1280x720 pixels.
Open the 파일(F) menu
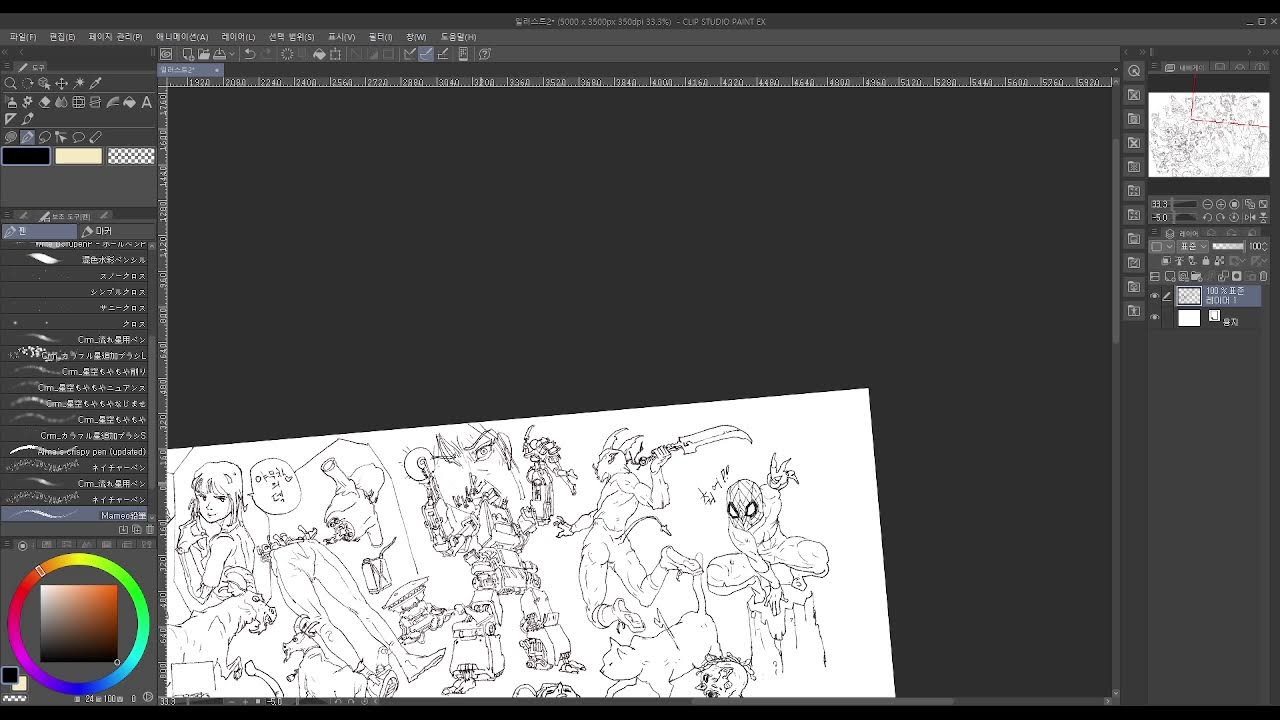[23, 37]
